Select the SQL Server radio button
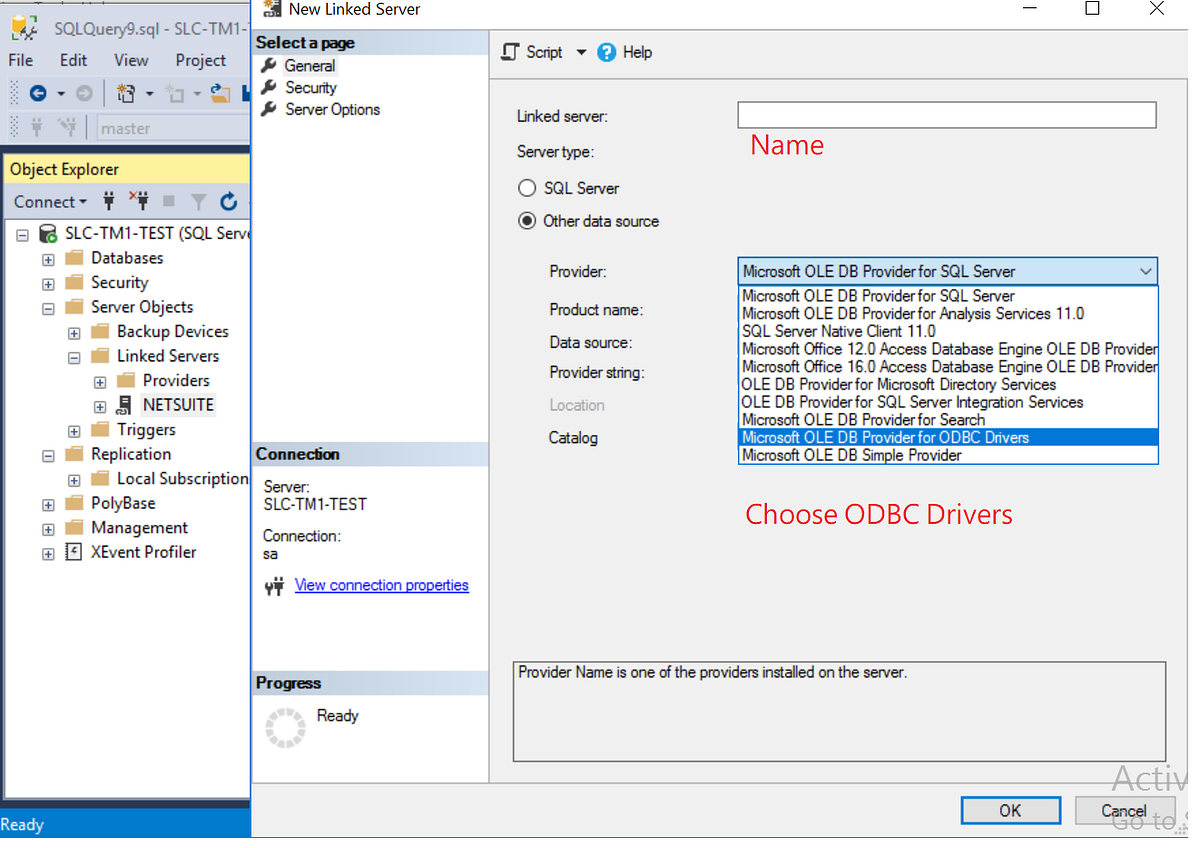Screen dimensions: 1200x848 click(527, 188)
